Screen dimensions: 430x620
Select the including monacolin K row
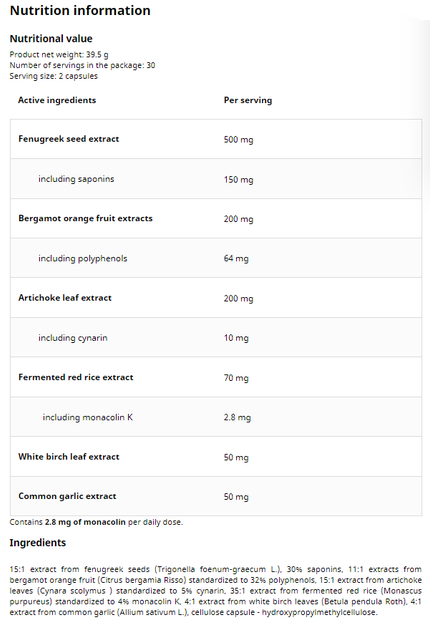216,417
